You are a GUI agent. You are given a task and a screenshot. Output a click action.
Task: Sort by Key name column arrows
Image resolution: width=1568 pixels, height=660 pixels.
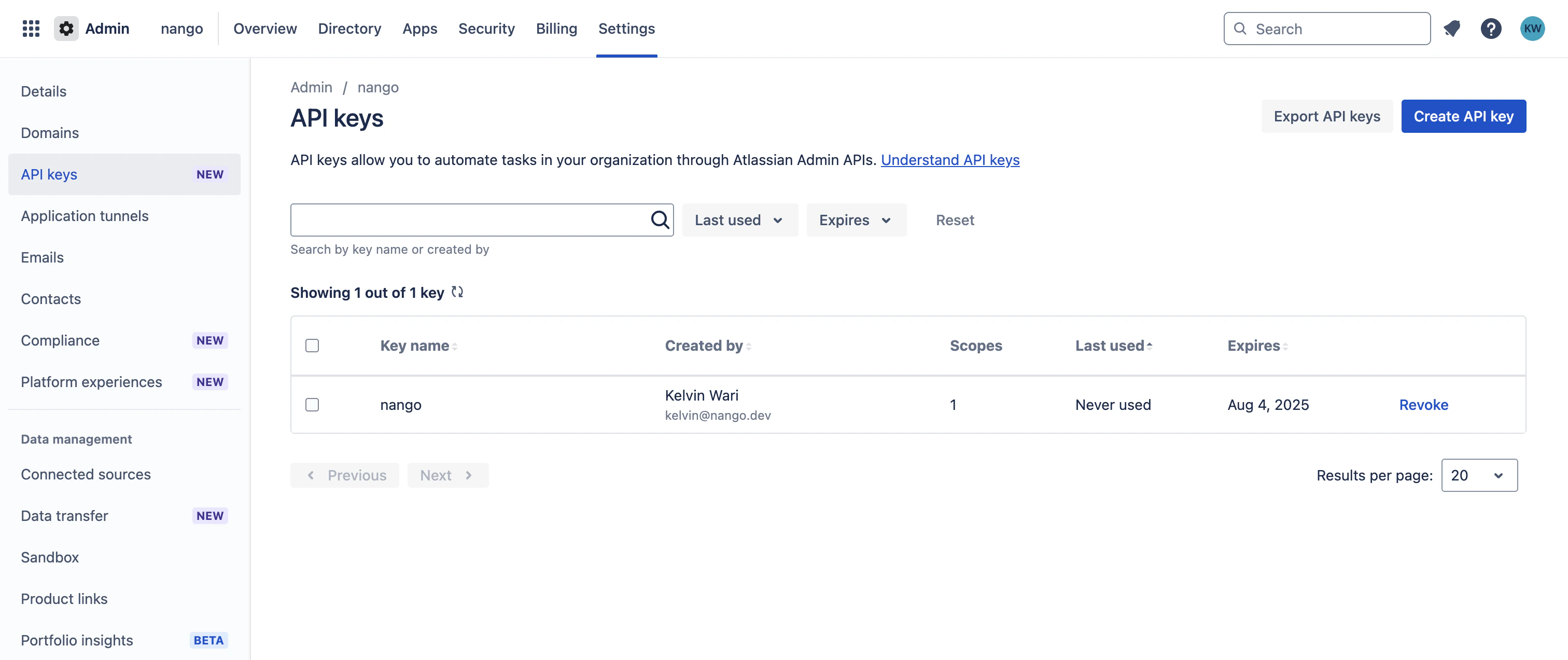click(455, 347)
